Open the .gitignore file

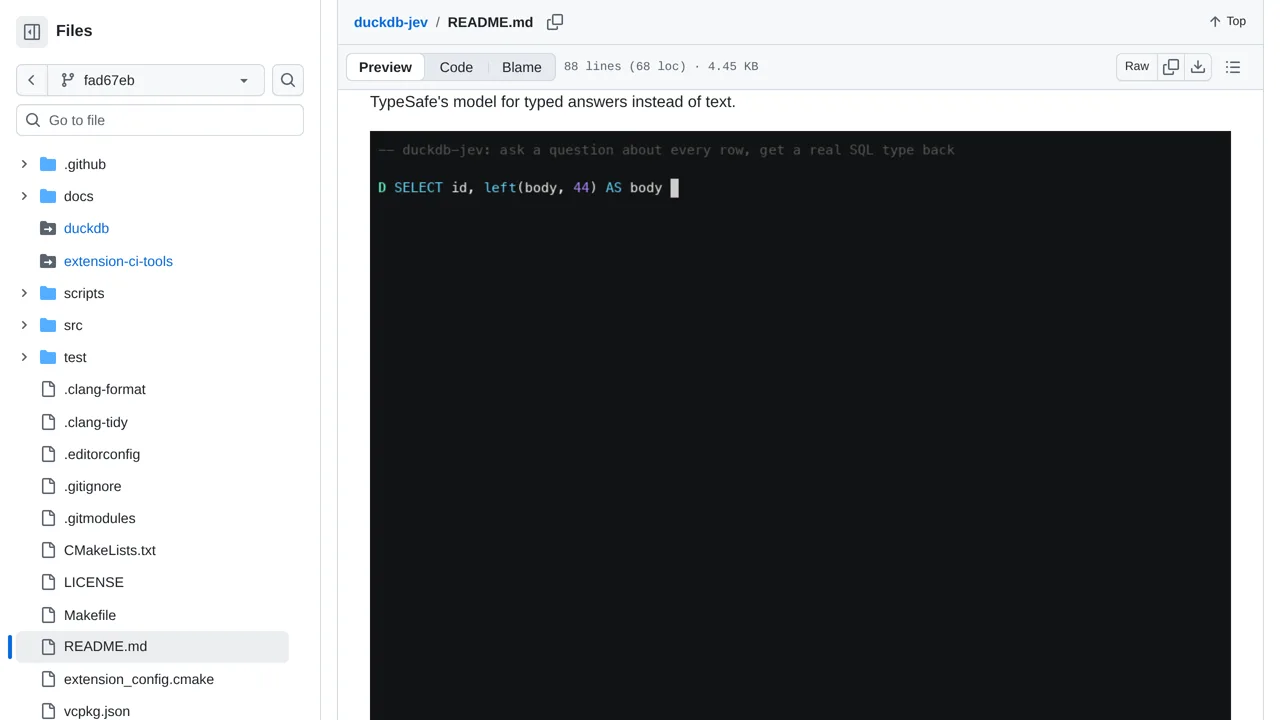click(x=93, y=486)
